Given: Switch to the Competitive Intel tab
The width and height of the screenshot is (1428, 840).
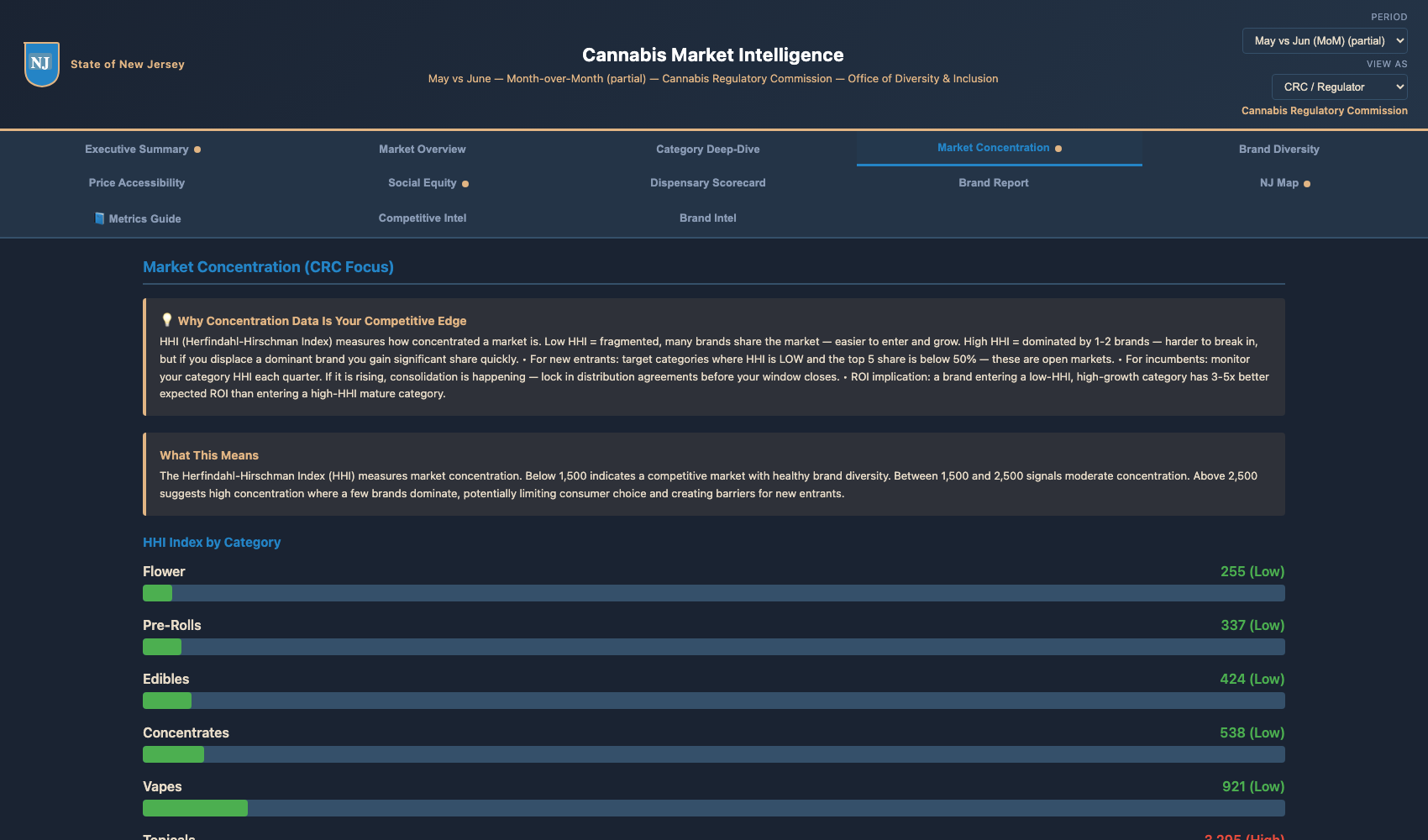Looking at the screenshot, I should pos(423,218).
